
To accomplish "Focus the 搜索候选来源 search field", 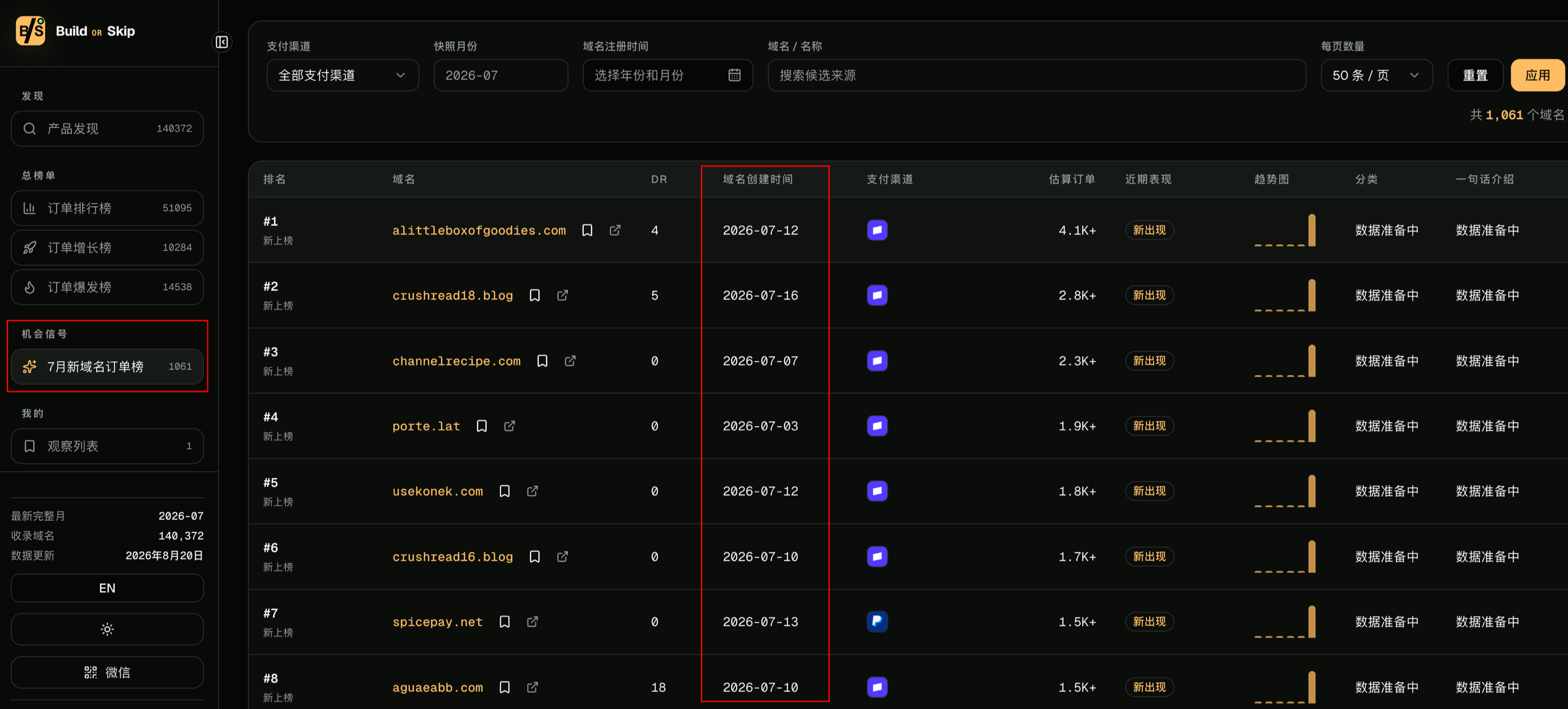I will pos(1037,75).
